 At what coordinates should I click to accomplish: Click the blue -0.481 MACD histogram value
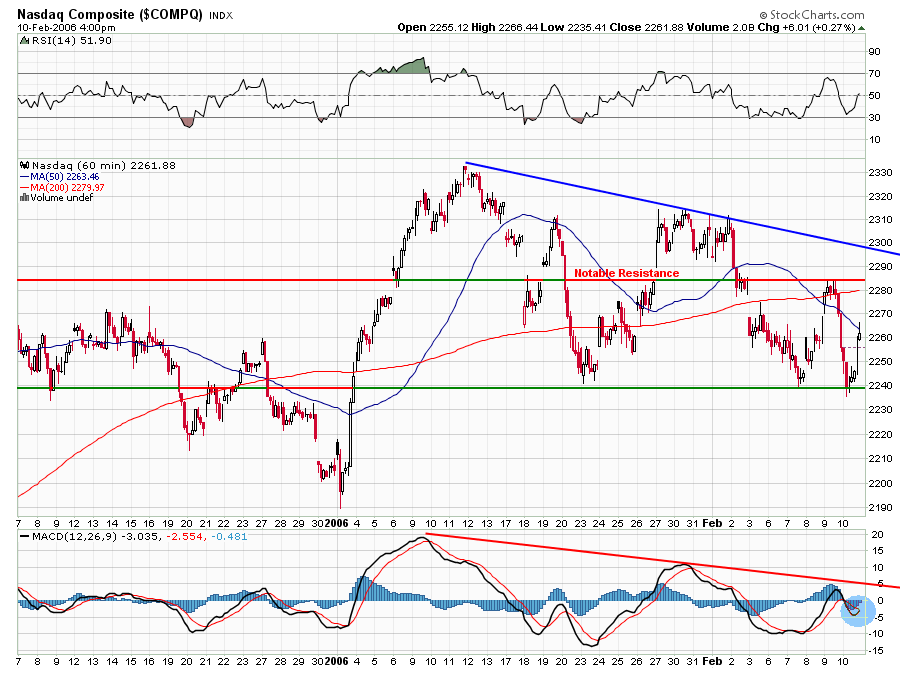[x=229, y=537]
